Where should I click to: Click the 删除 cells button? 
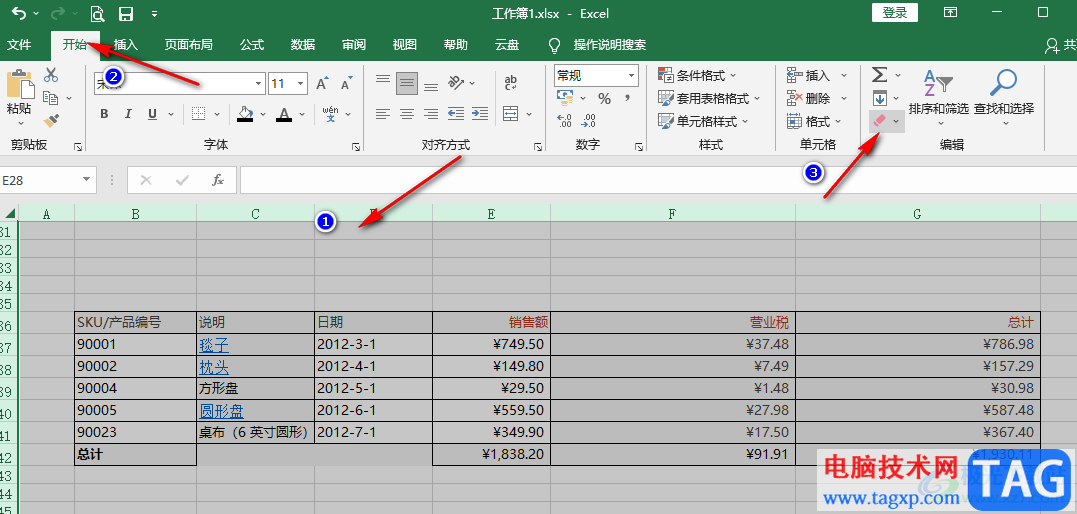click(x=809, y=98)
